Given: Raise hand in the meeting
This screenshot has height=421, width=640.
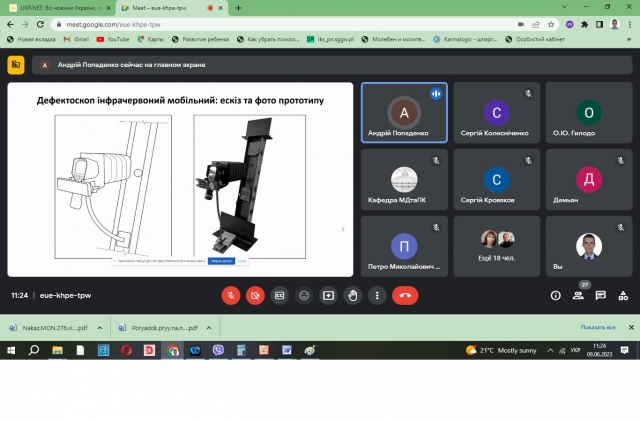Looking at the screenshot, I should tap(352, 295).
